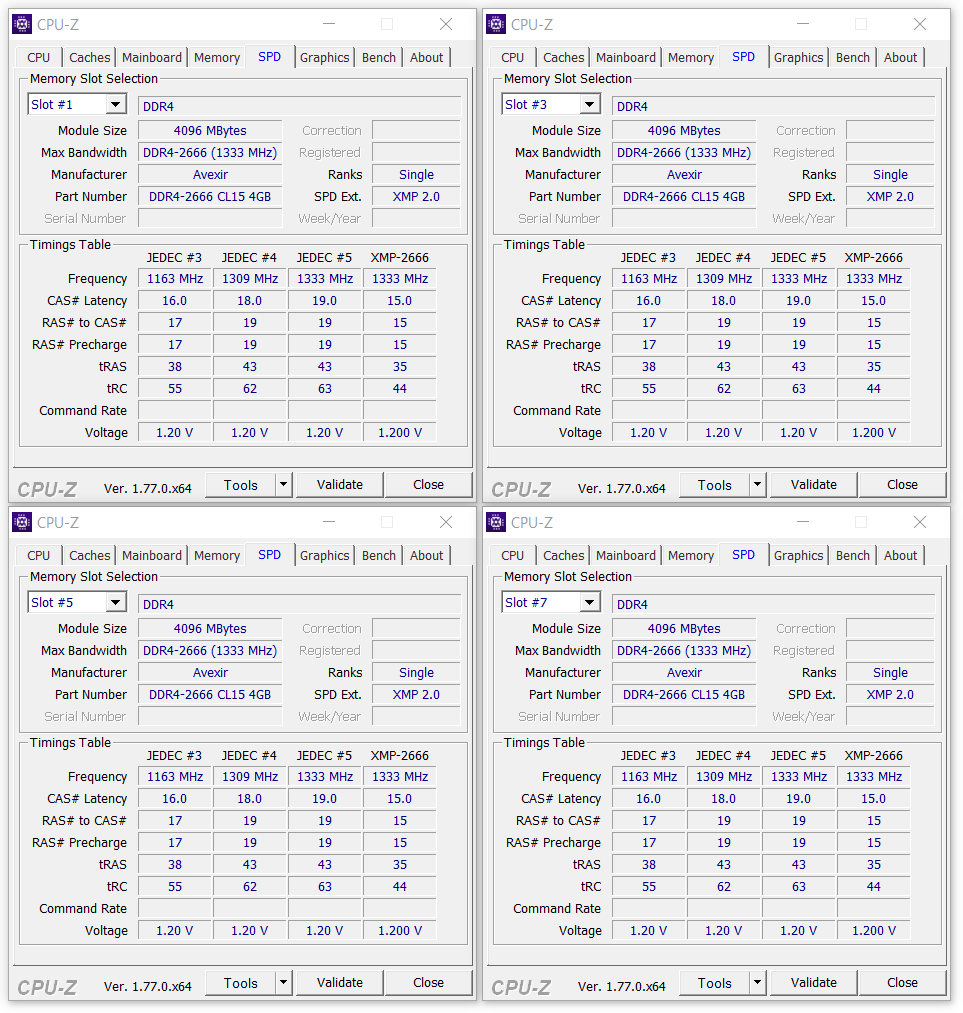Click the CPU-Z title icon in Slot #3 window
This screenshot has height=1013, width=963.
(x=496, y=25)
